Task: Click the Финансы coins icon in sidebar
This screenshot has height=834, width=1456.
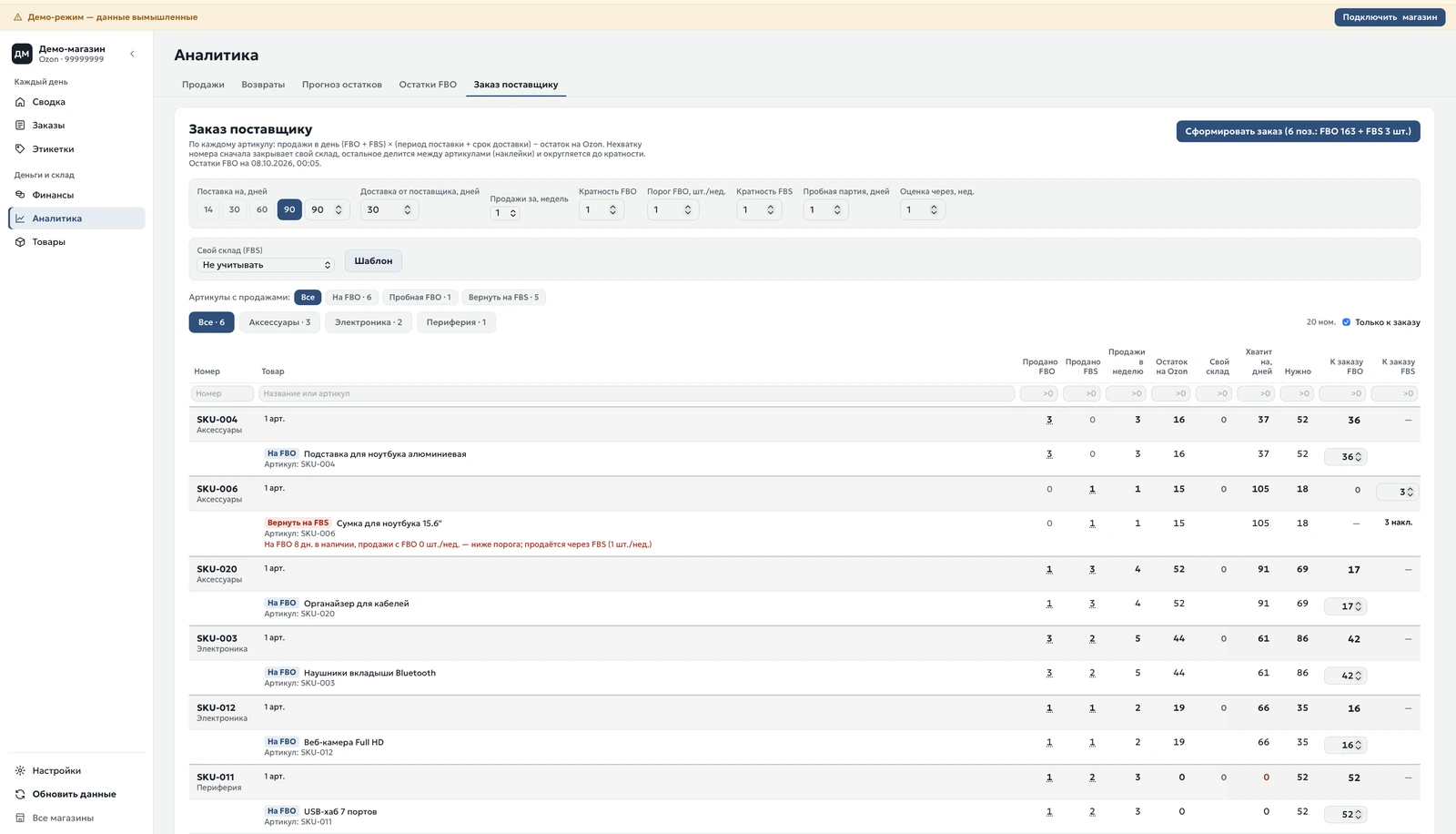Action: coord(20,195)
